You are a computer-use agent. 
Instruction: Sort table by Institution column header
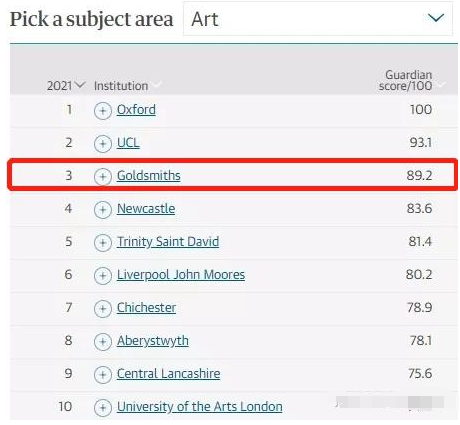tap(121, 86)
